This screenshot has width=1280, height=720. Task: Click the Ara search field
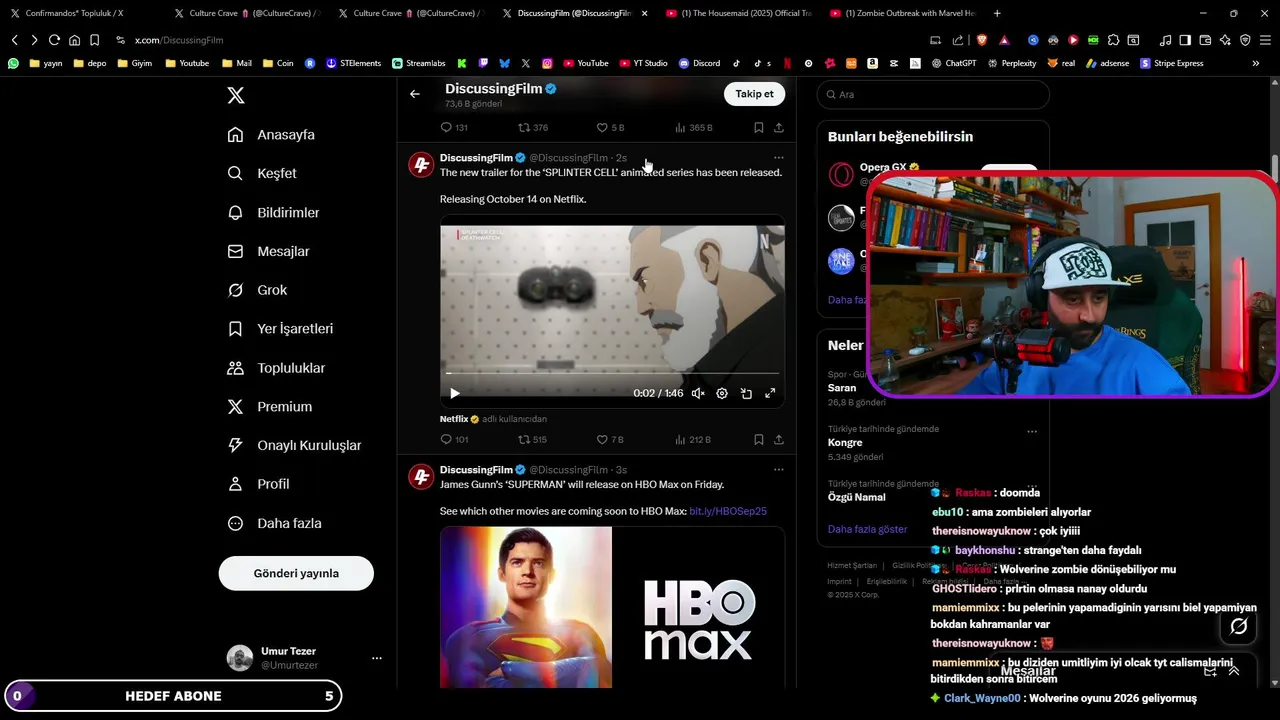[933, 94]
